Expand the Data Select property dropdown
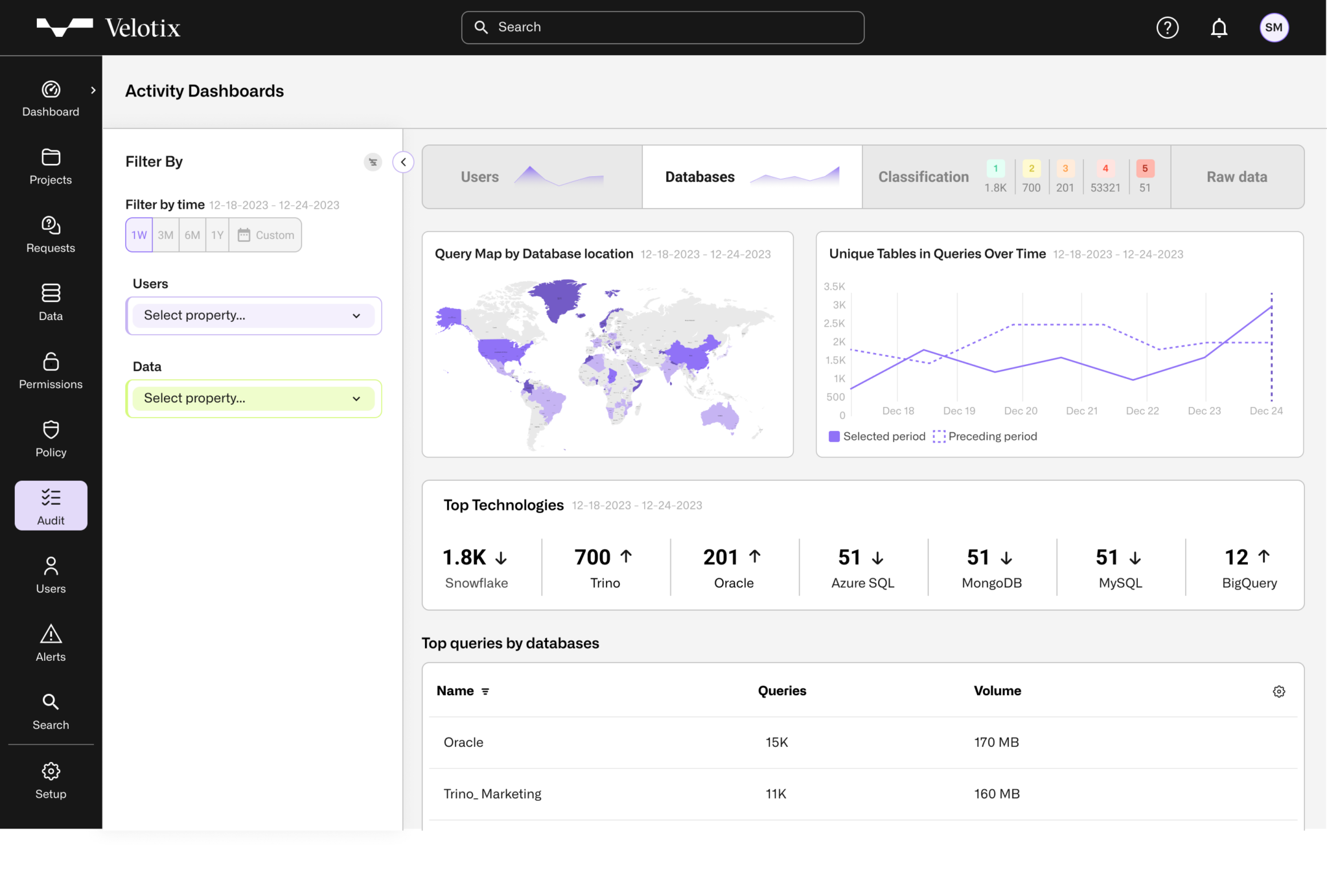The height and width of the screenshot is (896, 1327). pos(253,398)
